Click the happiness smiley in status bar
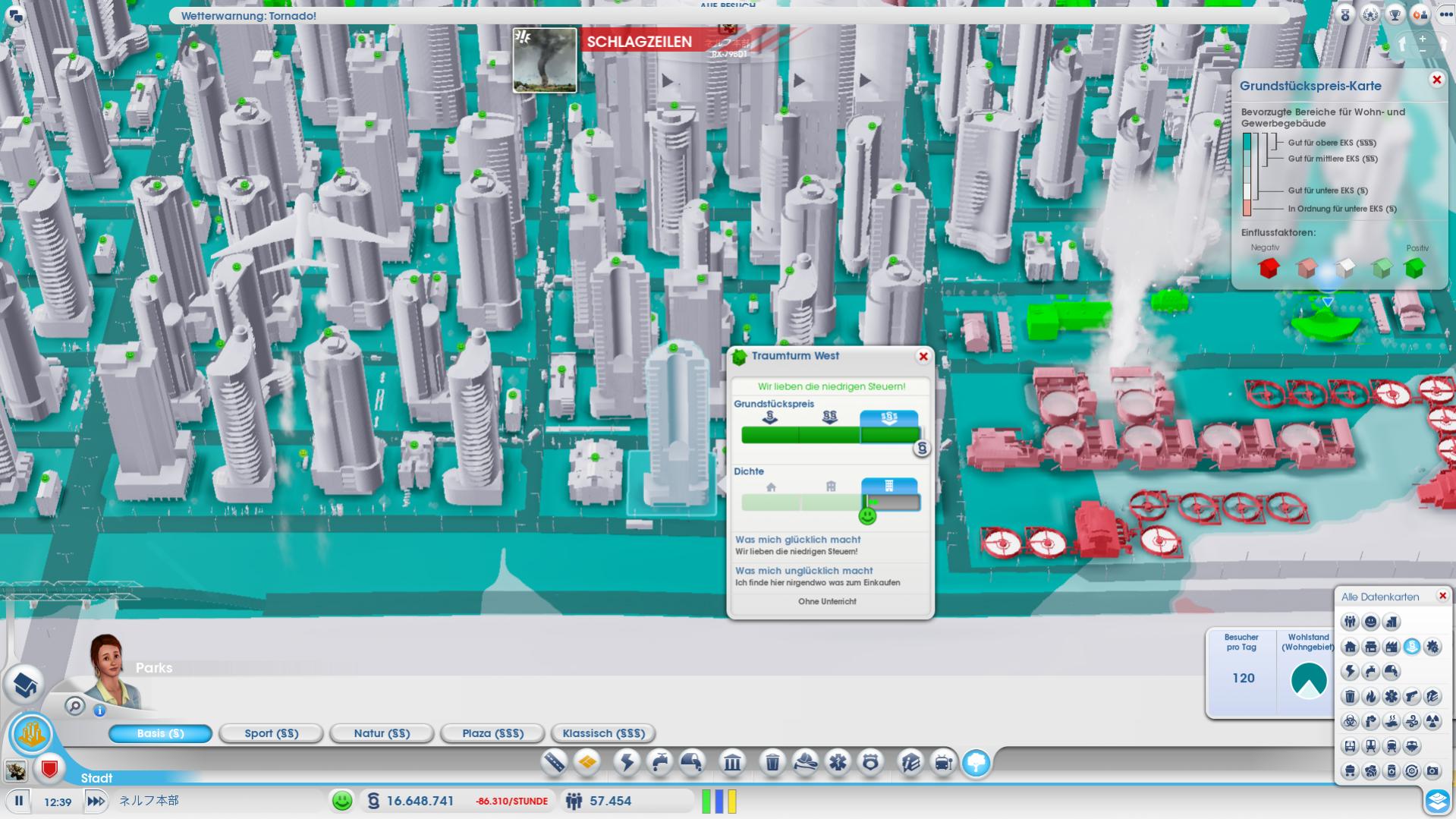The width and height of the screenshot is (1456, 819). coord(342,800)
